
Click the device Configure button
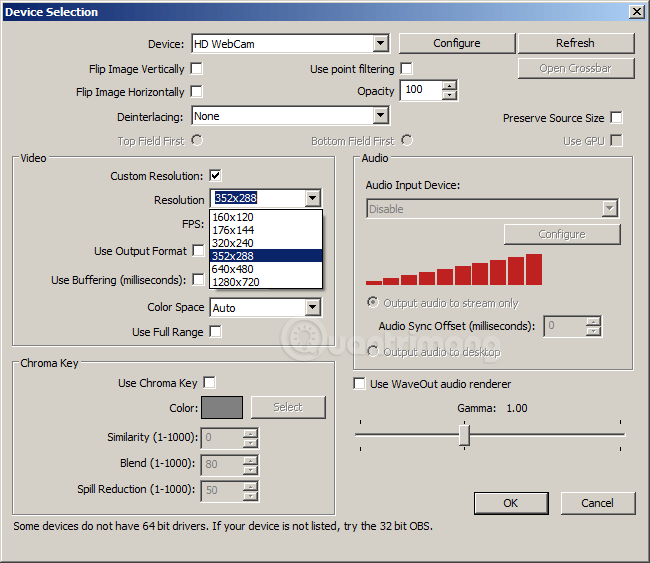[456, 43]
